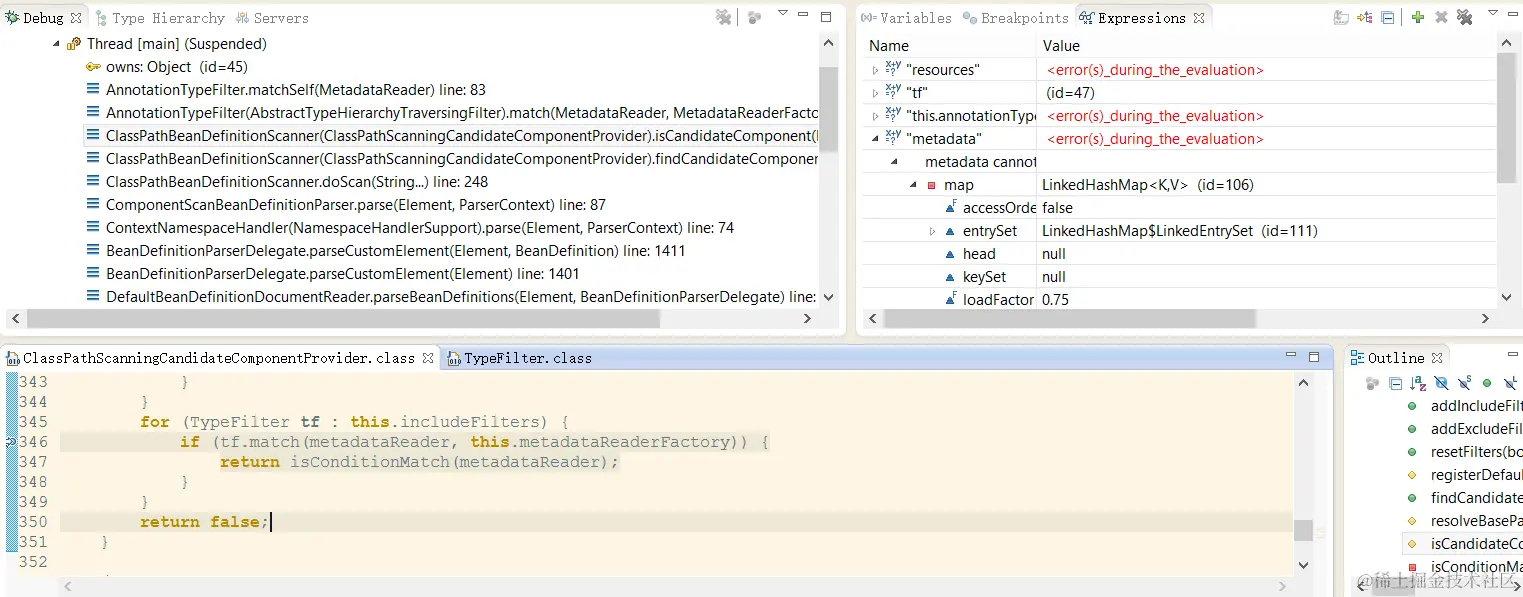Click the Value column header in Expressions
The height and width of the screenshot is (597, 1523).
point(1266,45)
